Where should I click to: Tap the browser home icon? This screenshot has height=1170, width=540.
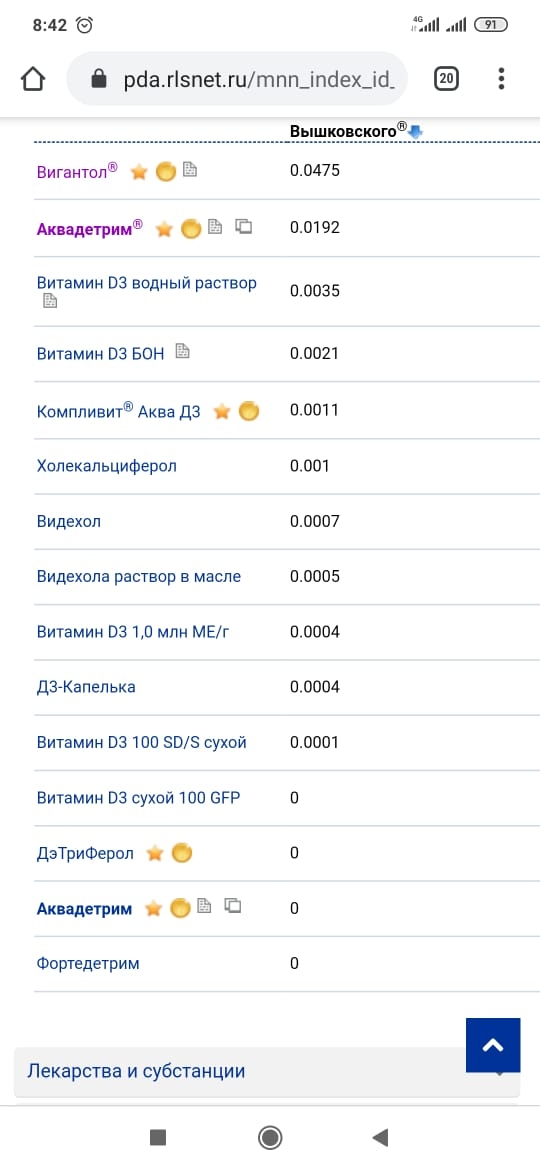tap(33, 78)
